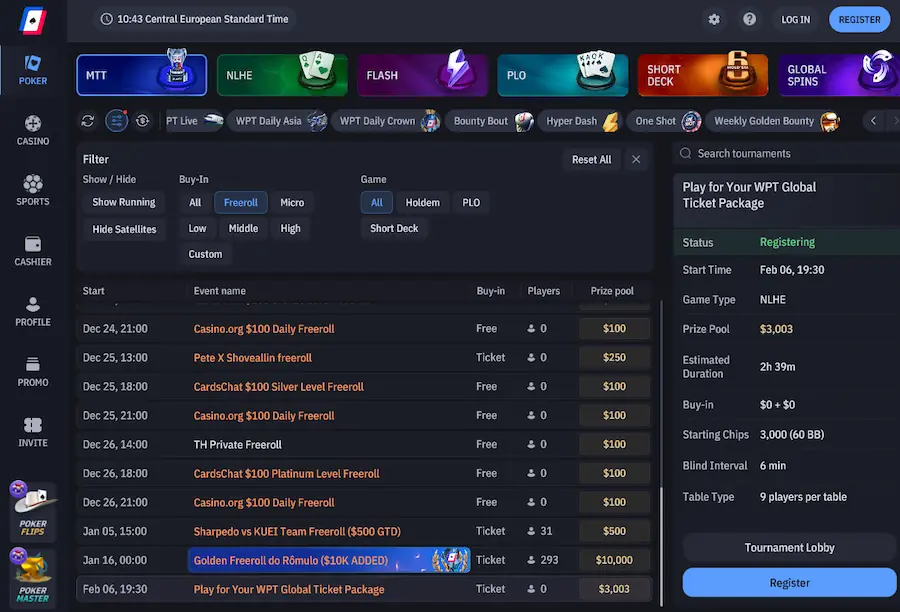
Task: Switch to the NLHE tab
Action: pos(281,74)
